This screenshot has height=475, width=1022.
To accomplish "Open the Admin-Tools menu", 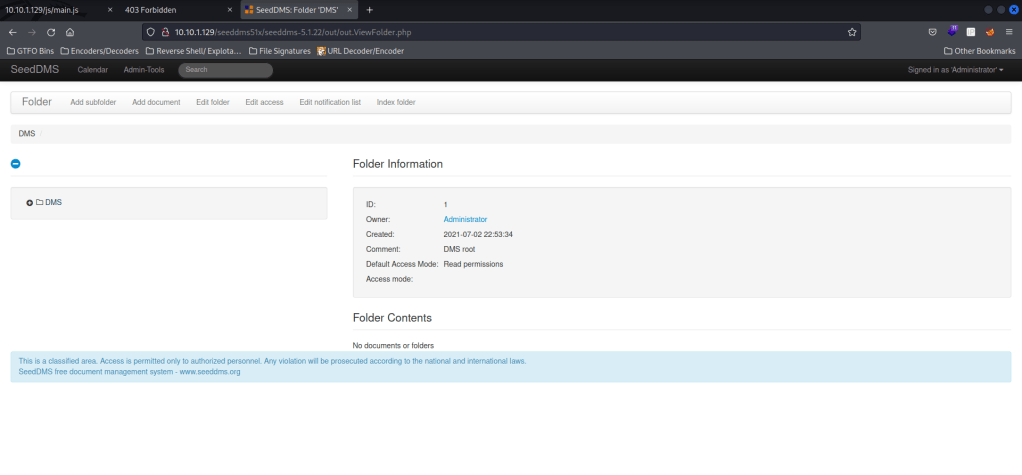I will [143, 70].
